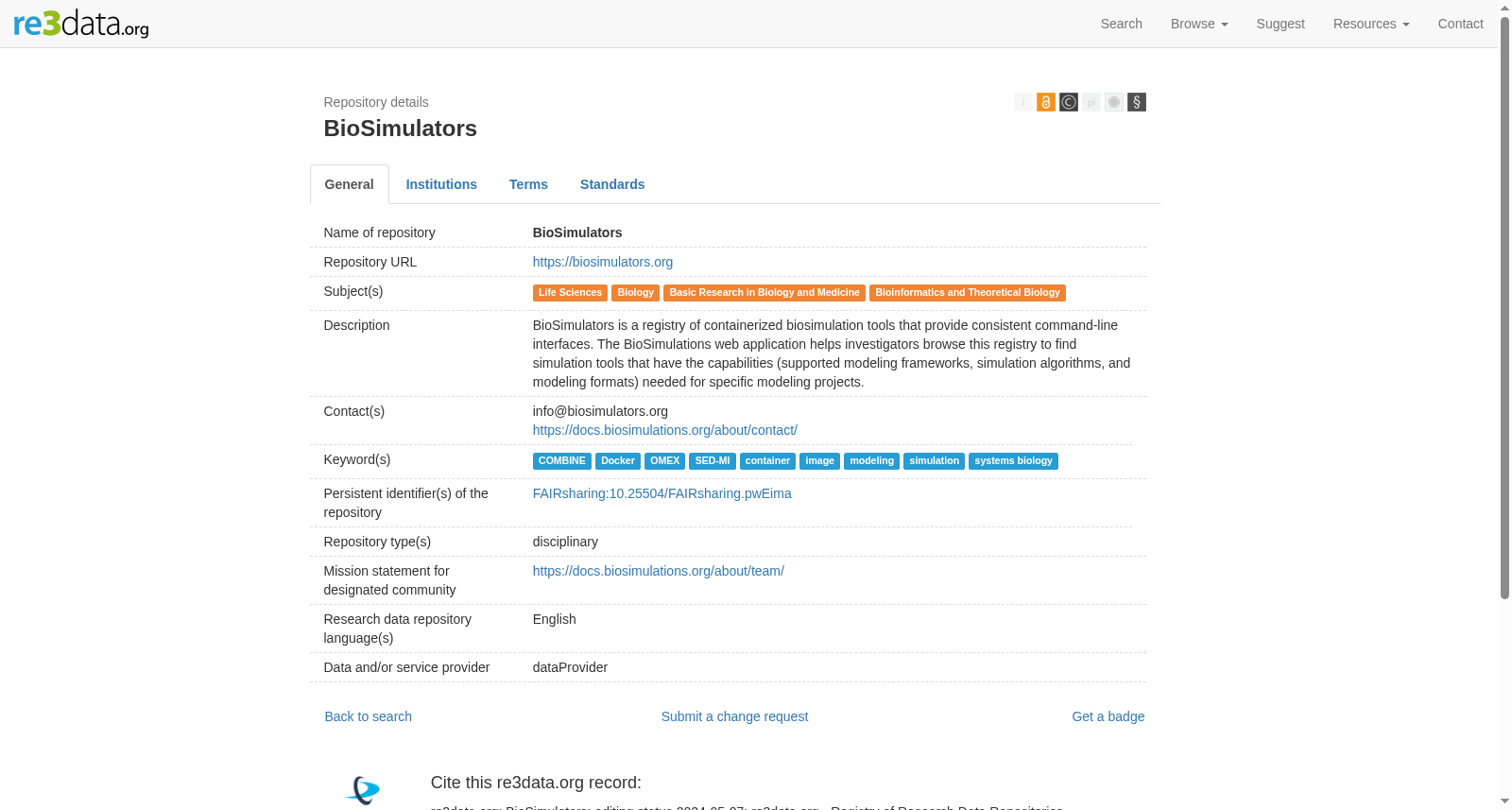Open the Standards tab
The width and height of the screenshot is (1512, 810).
(x=612, y=184)
